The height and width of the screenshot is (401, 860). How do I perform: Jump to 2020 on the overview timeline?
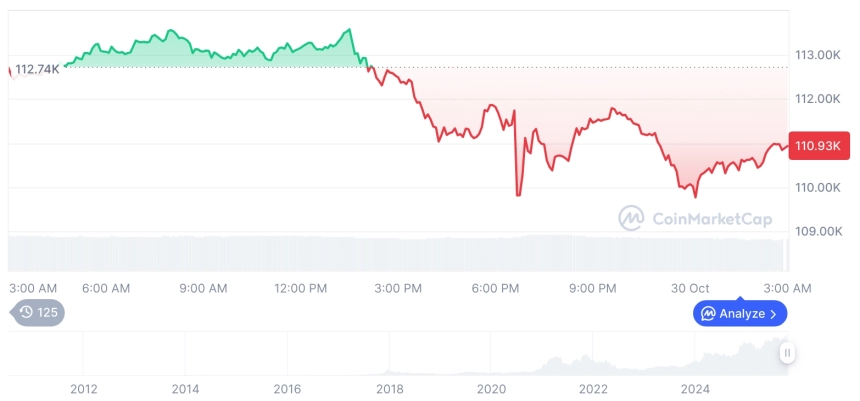(x=491, y=388)
